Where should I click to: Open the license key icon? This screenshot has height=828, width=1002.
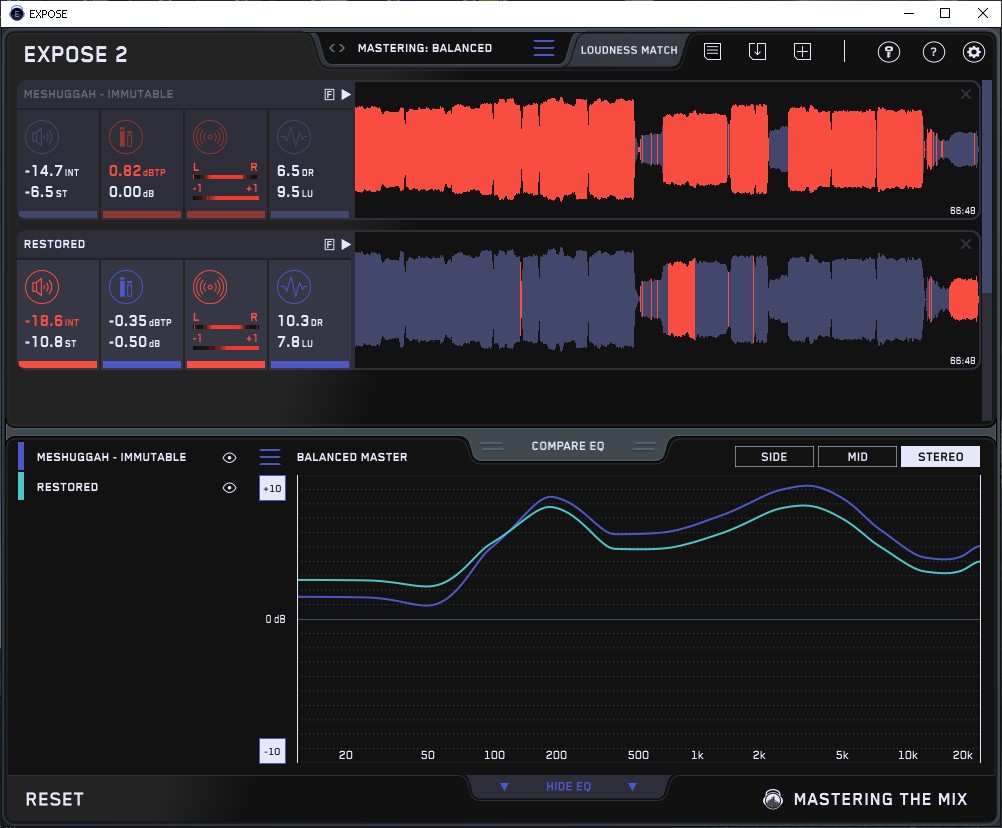point(889,52)
